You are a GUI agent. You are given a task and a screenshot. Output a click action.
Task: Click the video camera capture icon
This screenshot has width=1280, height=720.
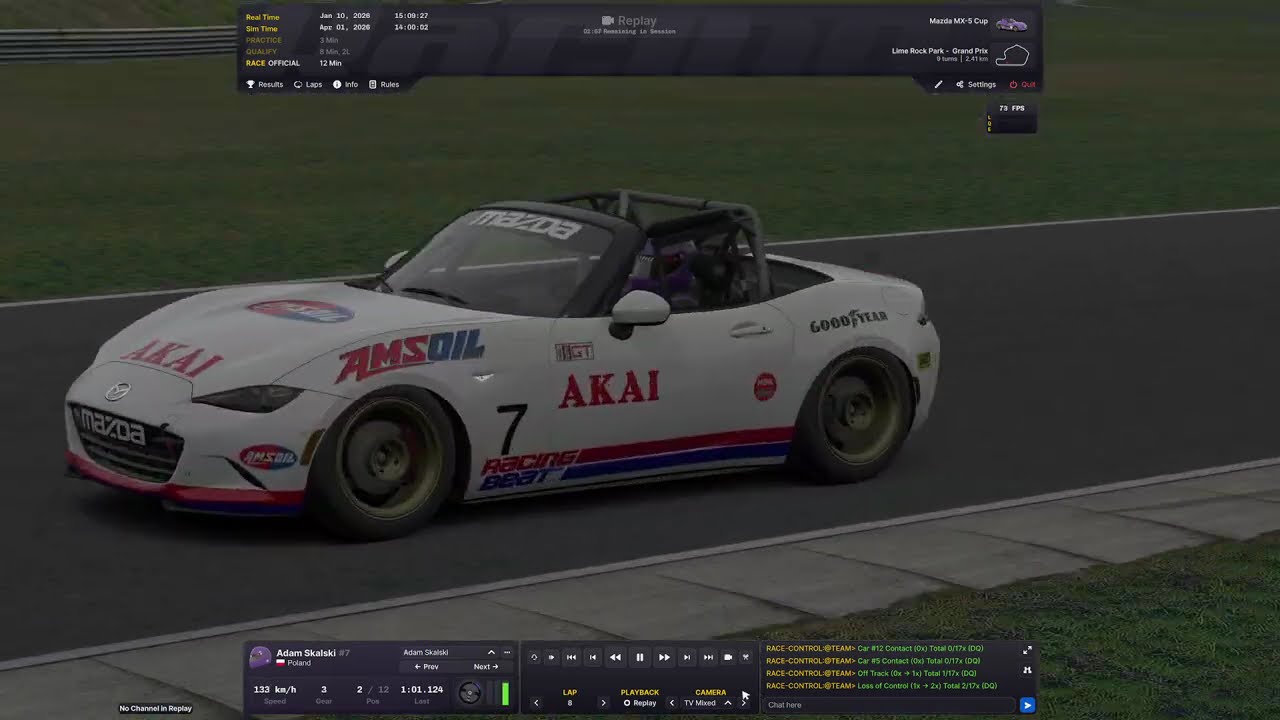tap(728, 657)
